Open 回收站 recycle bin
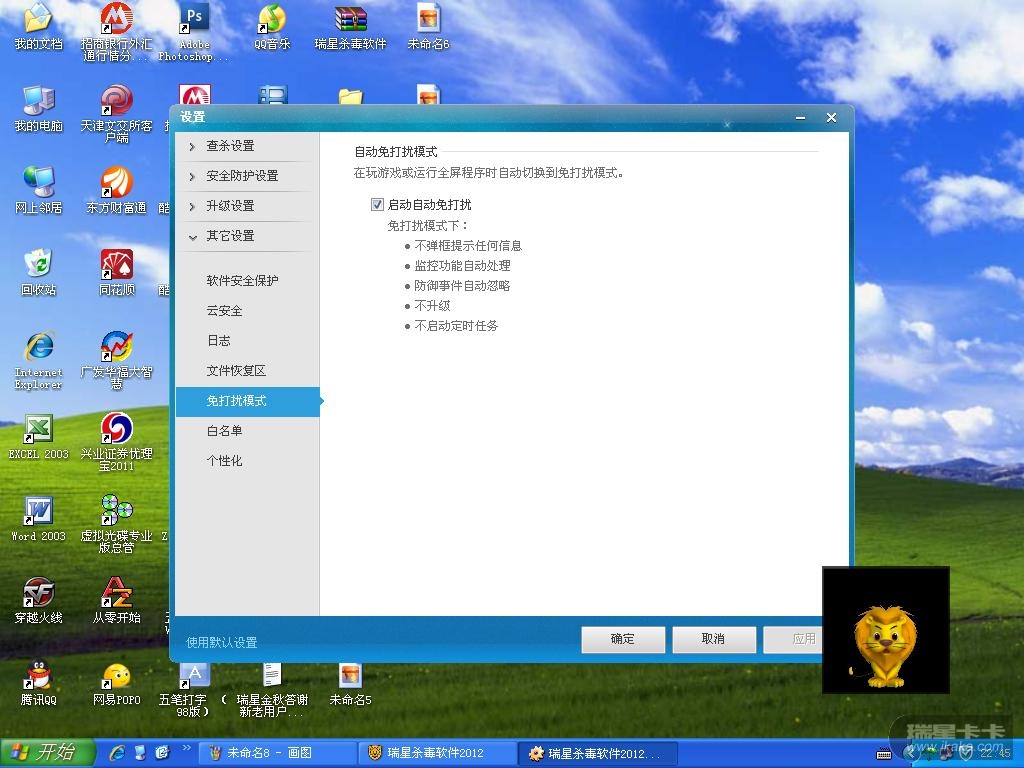This screenshot has height=768, width=1024. 38,272
